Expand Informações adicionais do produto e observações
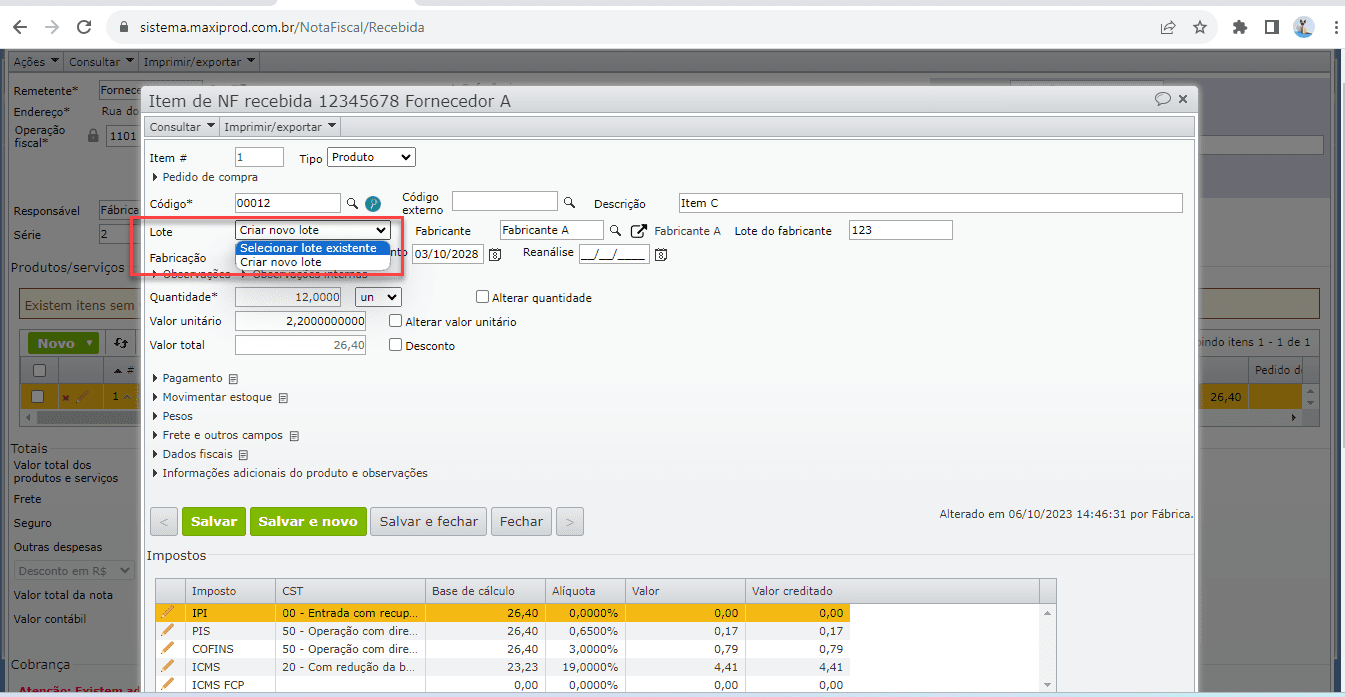 (x=289, y=474)
